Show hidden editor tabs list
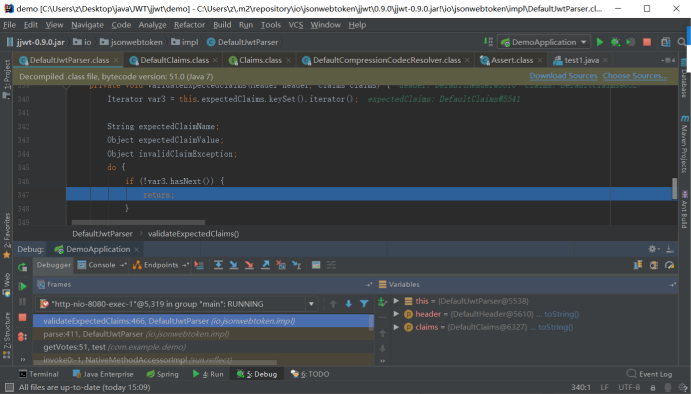 tap(668, 60)
